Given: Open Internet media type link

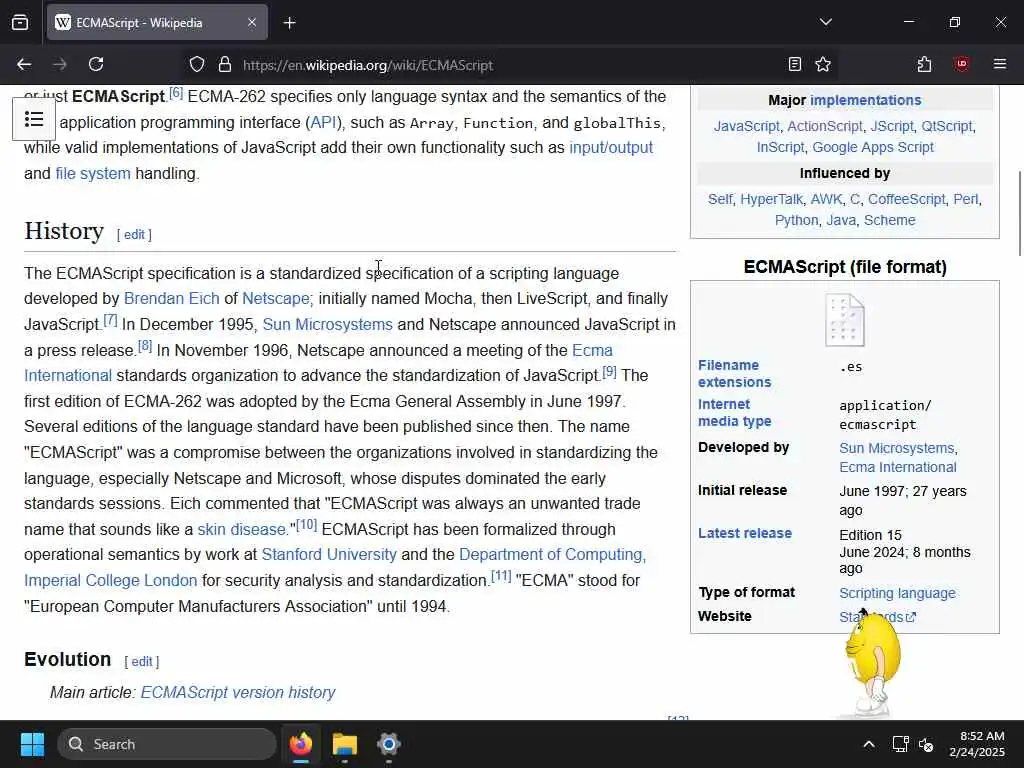Looking at the screenshot, I should tap(735, 413).
